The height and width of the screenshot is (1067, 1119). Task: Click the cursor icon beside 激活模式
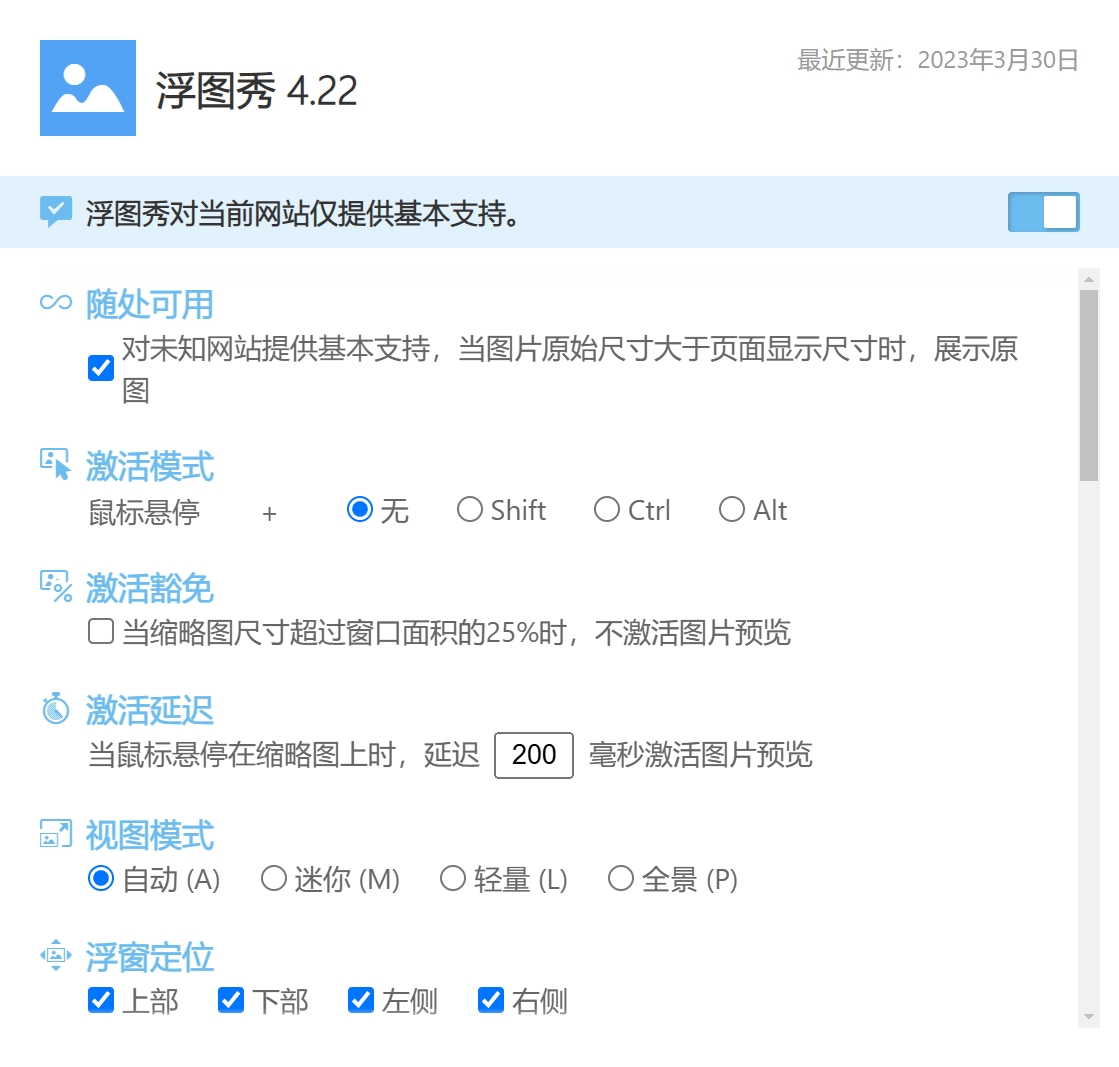coord(54,465)
